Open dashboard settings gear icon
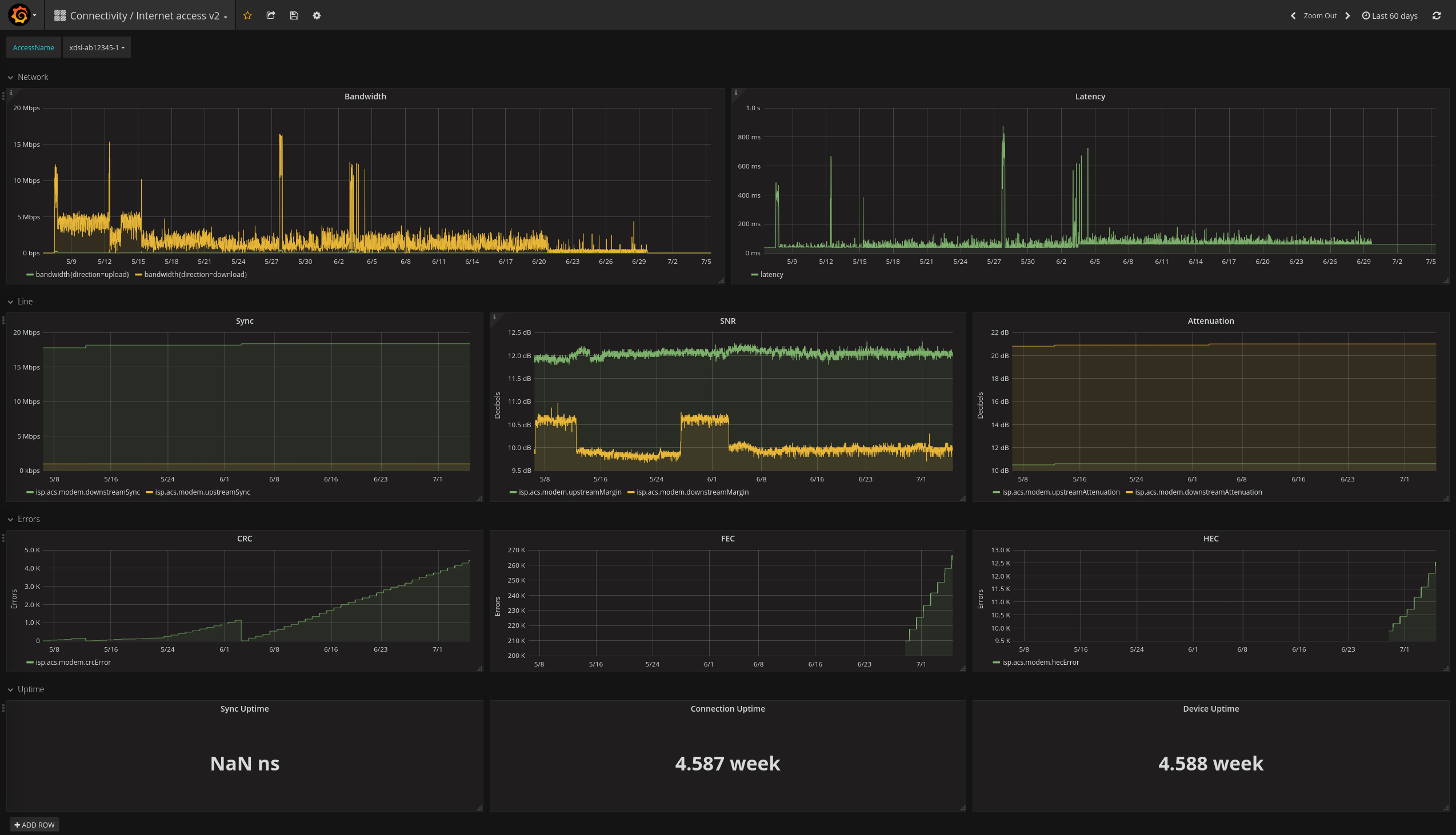 coord(317,15)
